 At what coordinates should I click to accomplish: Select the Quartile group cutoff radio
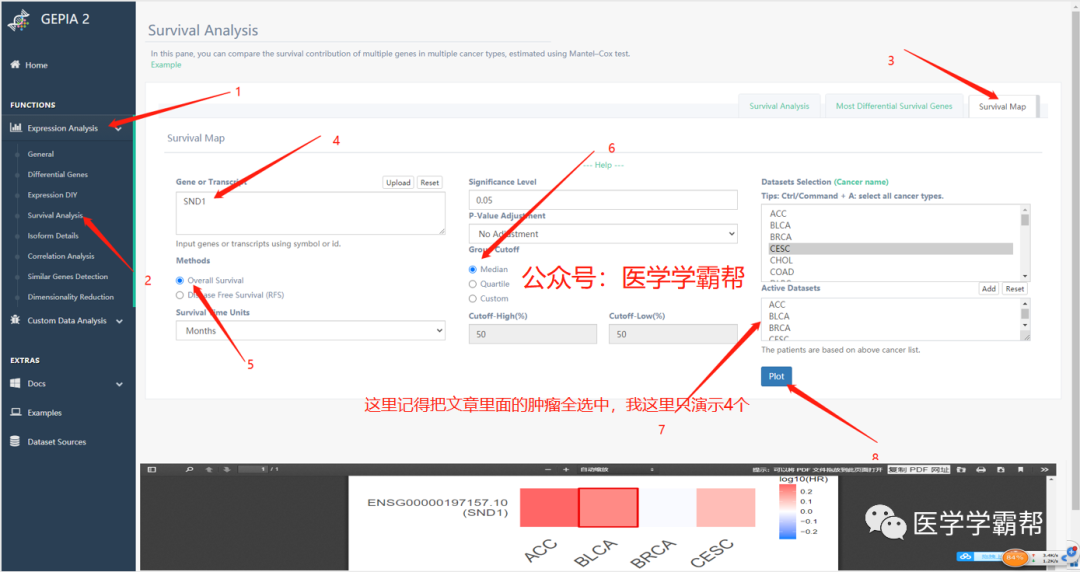472,284
